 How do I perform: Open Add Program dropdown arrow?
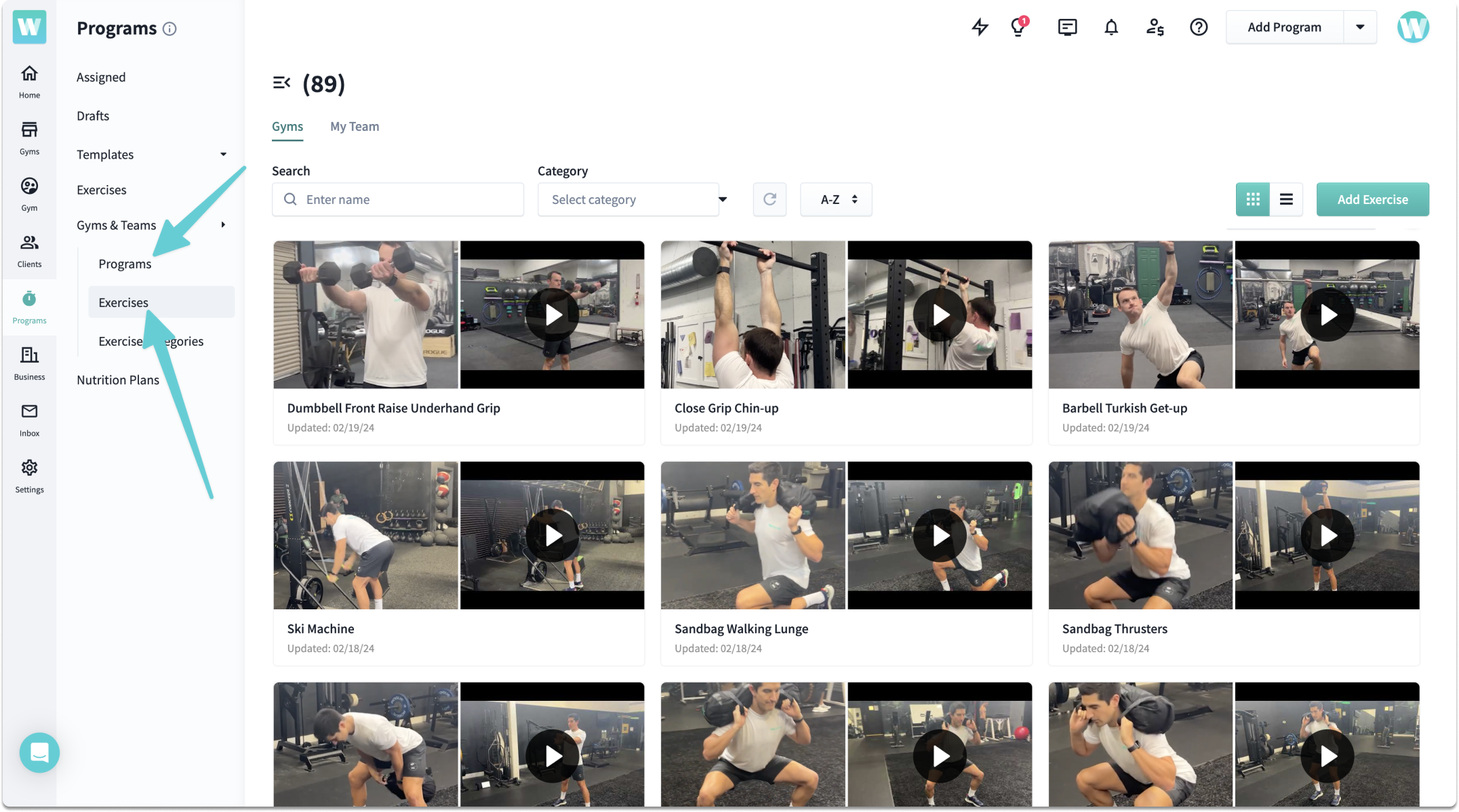pos(1360,27)
